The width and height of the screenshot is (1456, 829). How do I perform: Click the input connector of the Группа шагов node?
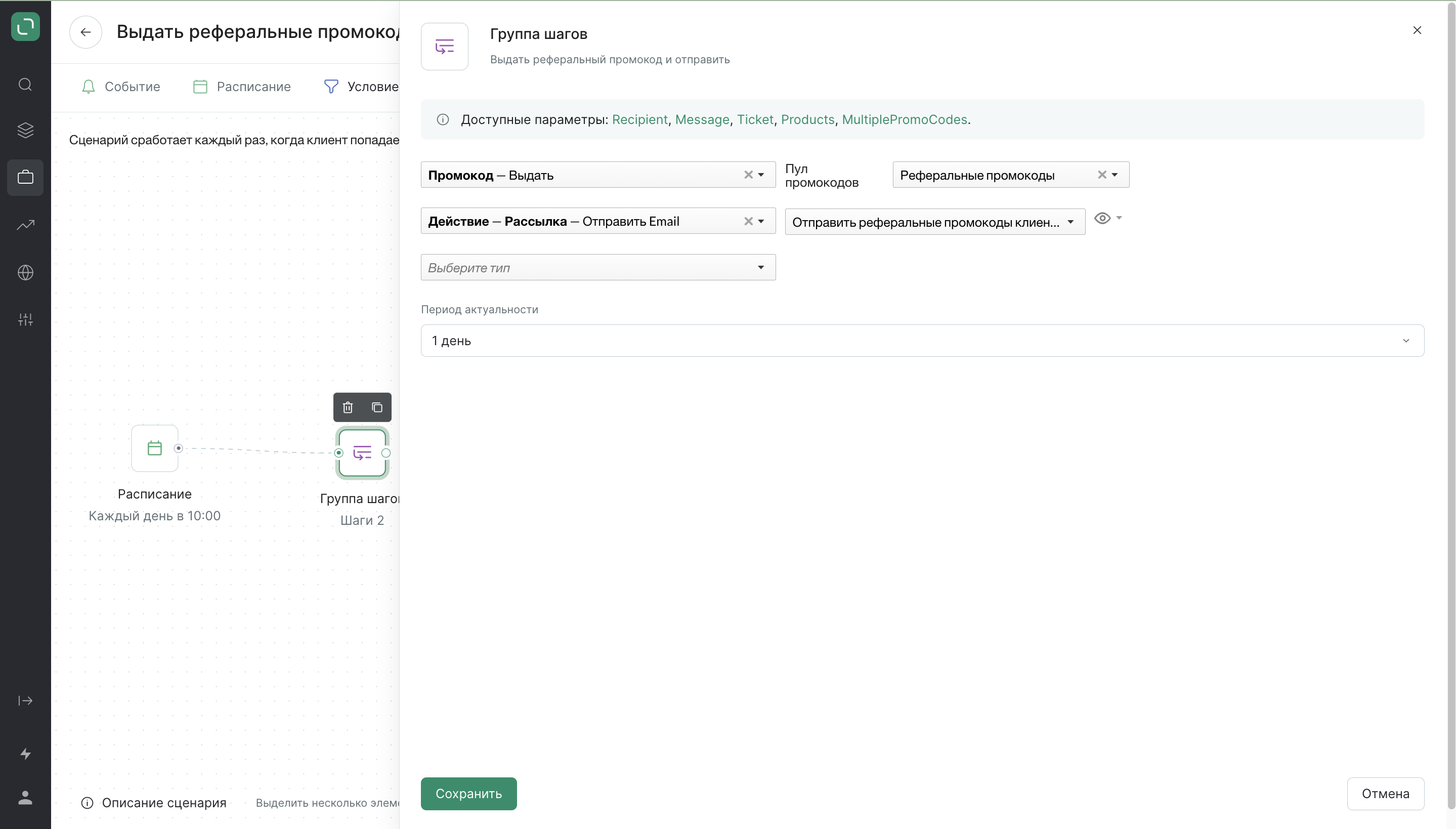(x=338, y=452)
